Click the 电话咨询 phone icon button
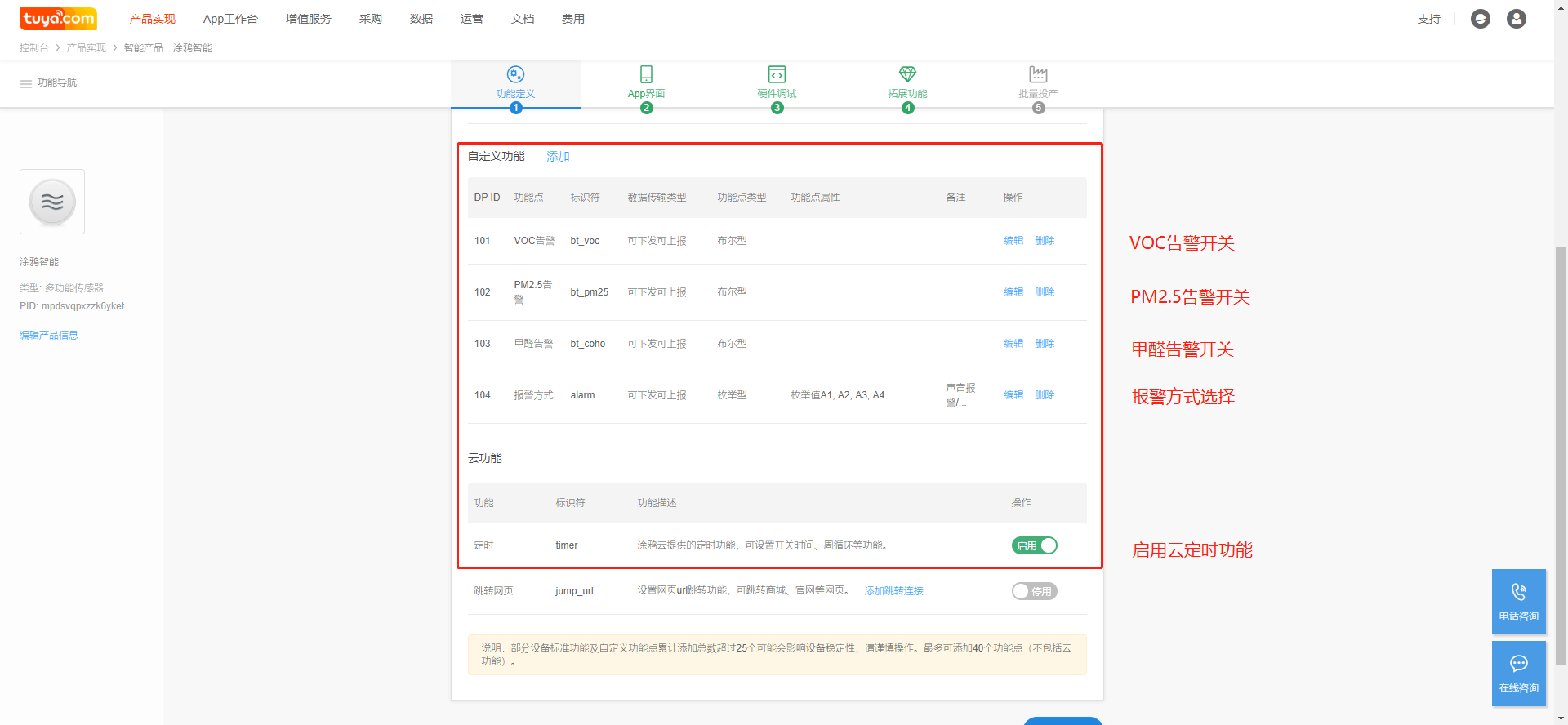1568x725 pixels. pyautogui.click(x=1519, y=602)
